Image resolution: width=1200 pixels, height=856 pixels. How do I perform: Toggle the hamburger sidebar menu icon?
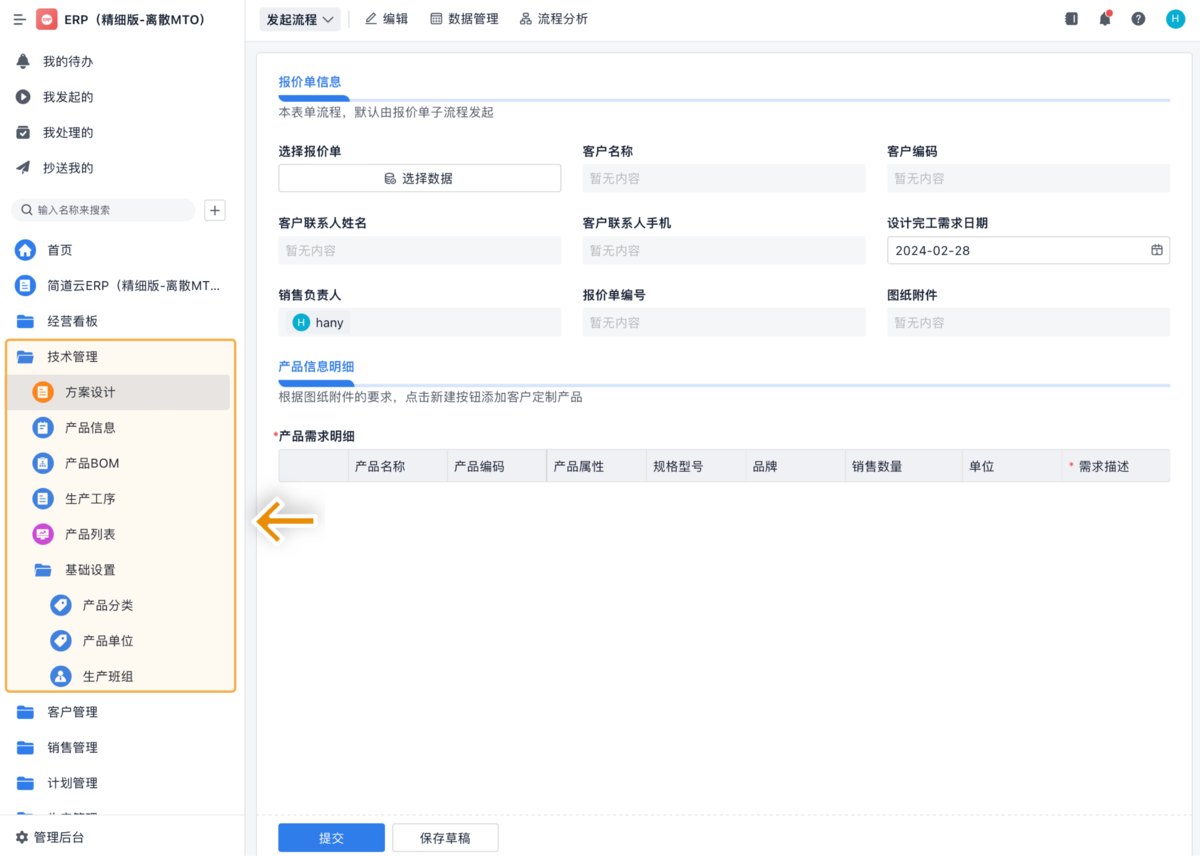pyautogui.click(x=19, y=19)
